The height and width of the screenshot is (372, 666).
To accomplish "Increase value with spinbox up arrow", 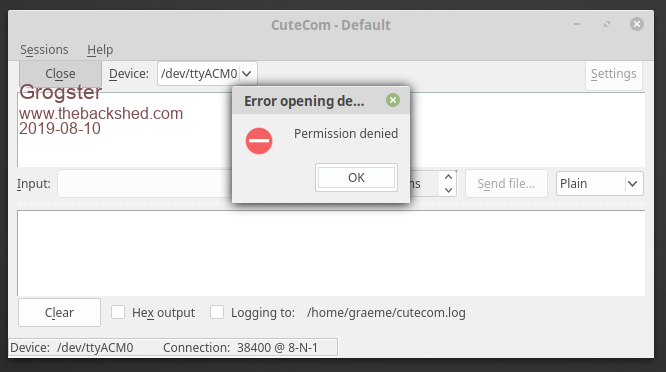I will (448, 177).
